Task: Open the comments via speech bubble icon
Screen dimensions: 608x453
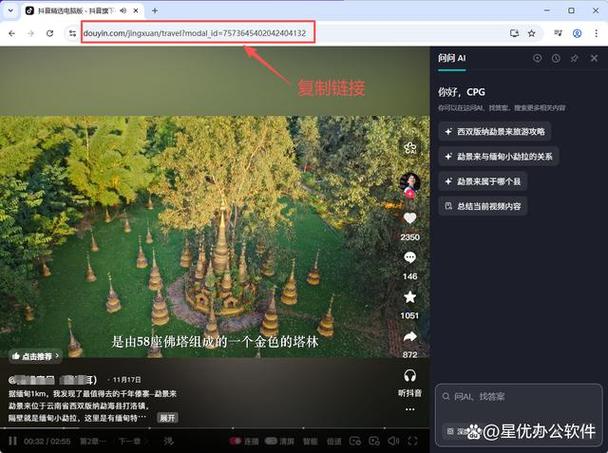Action: click(x=409, y=257)
